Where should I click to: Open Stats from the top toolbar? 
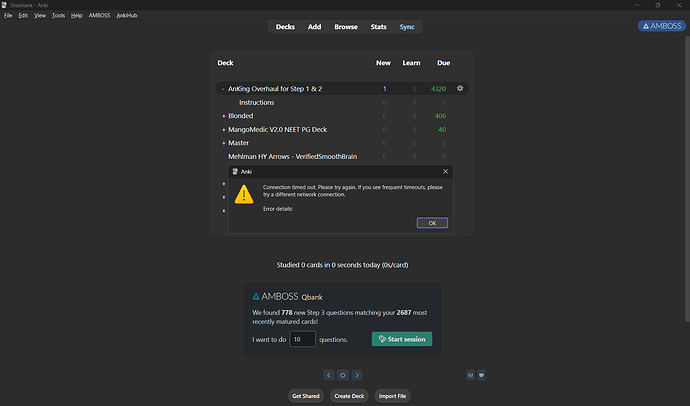coord(378,27)
